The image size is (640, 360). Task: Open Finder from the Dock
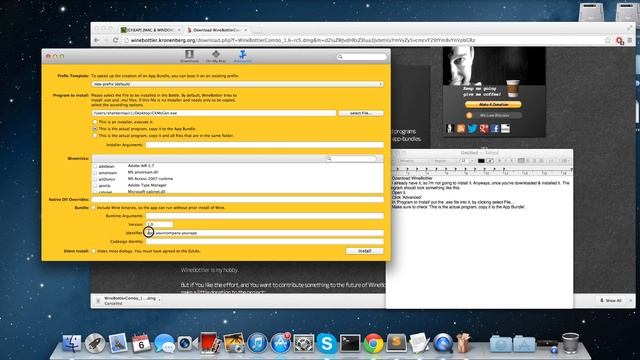click(72, 343)
